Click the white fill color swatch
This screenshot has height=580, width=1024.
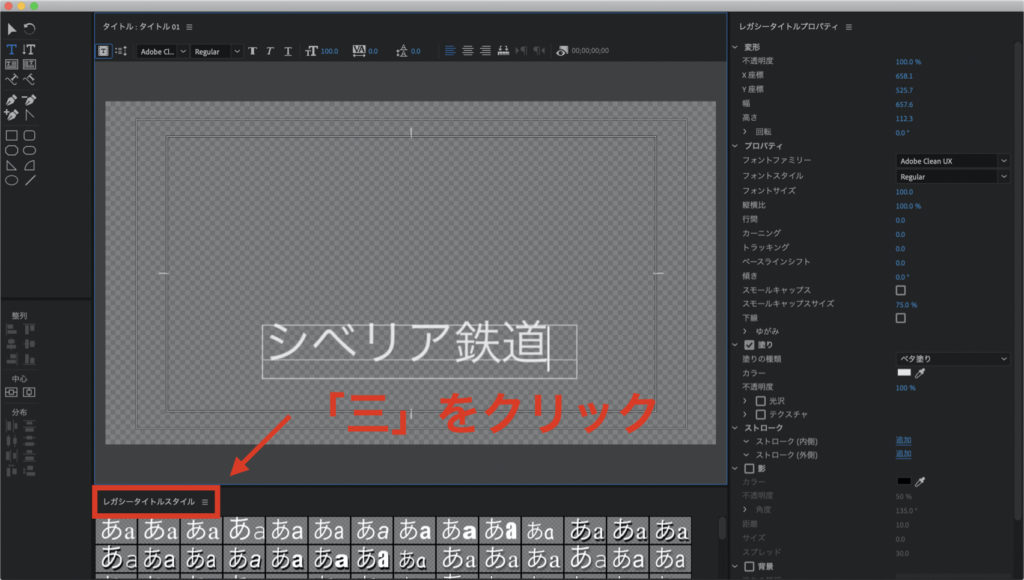[904, 373]
